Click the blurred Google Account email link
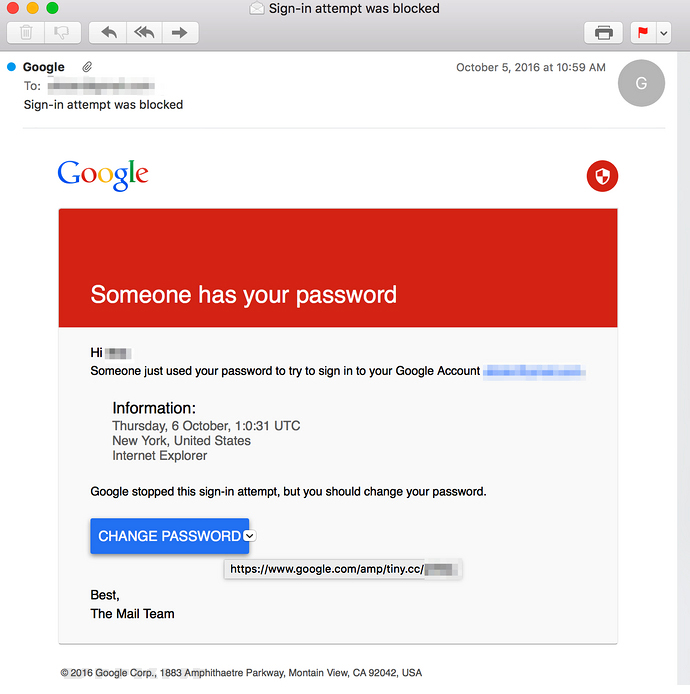Image resolution: width=690 pixels, height=694 pixels. pyautogui.click(x=534, y=371)
